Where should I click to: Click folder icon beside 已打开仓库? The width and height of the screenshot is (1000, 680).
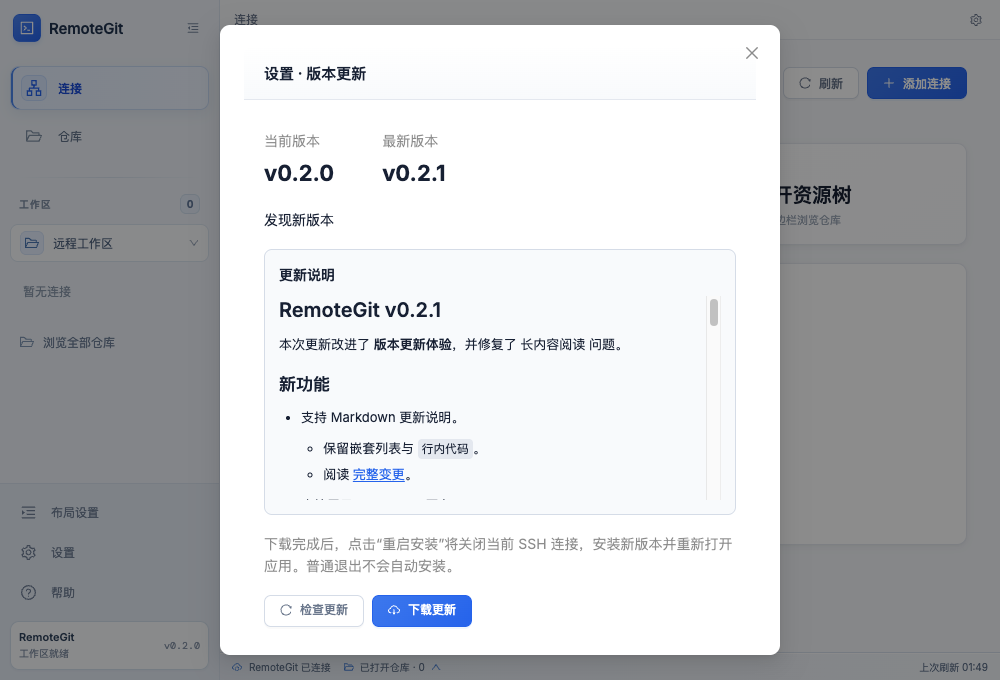(349, 667)
